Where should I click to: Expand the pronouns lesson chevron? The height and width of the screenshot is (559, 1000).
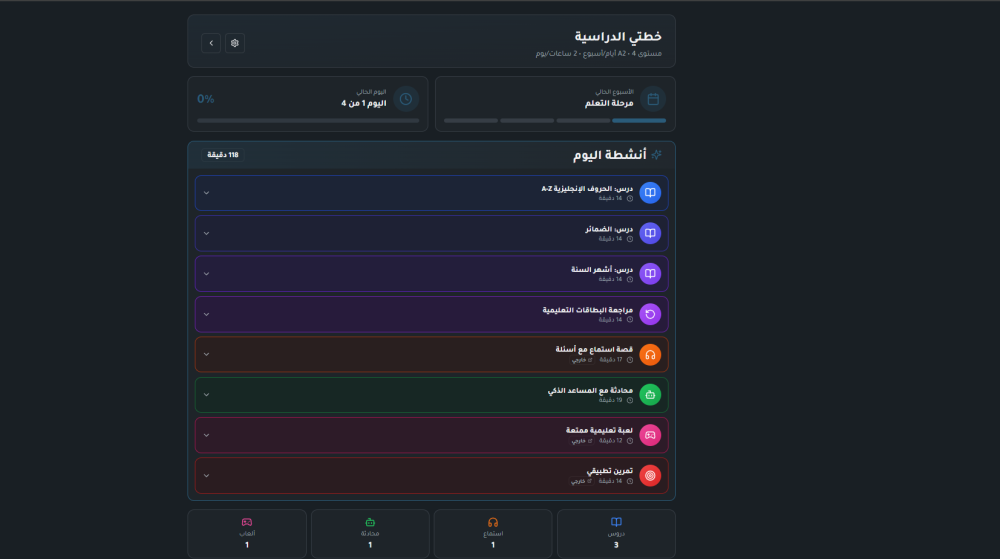coord(207,233)
